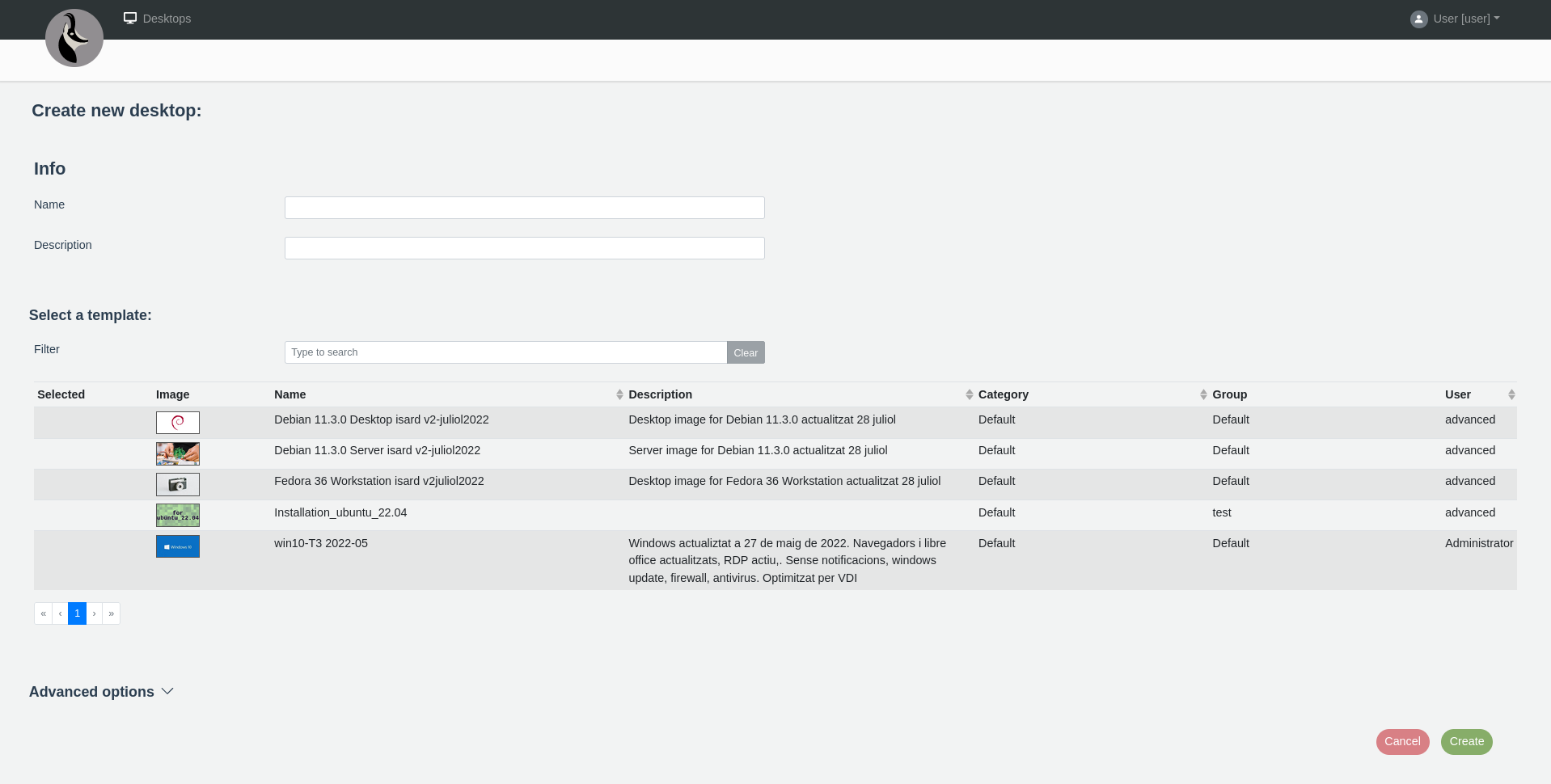Click the IsardVDI logo in header
The width and height of the screenshot is (1551, 784).
click(74, 38)
